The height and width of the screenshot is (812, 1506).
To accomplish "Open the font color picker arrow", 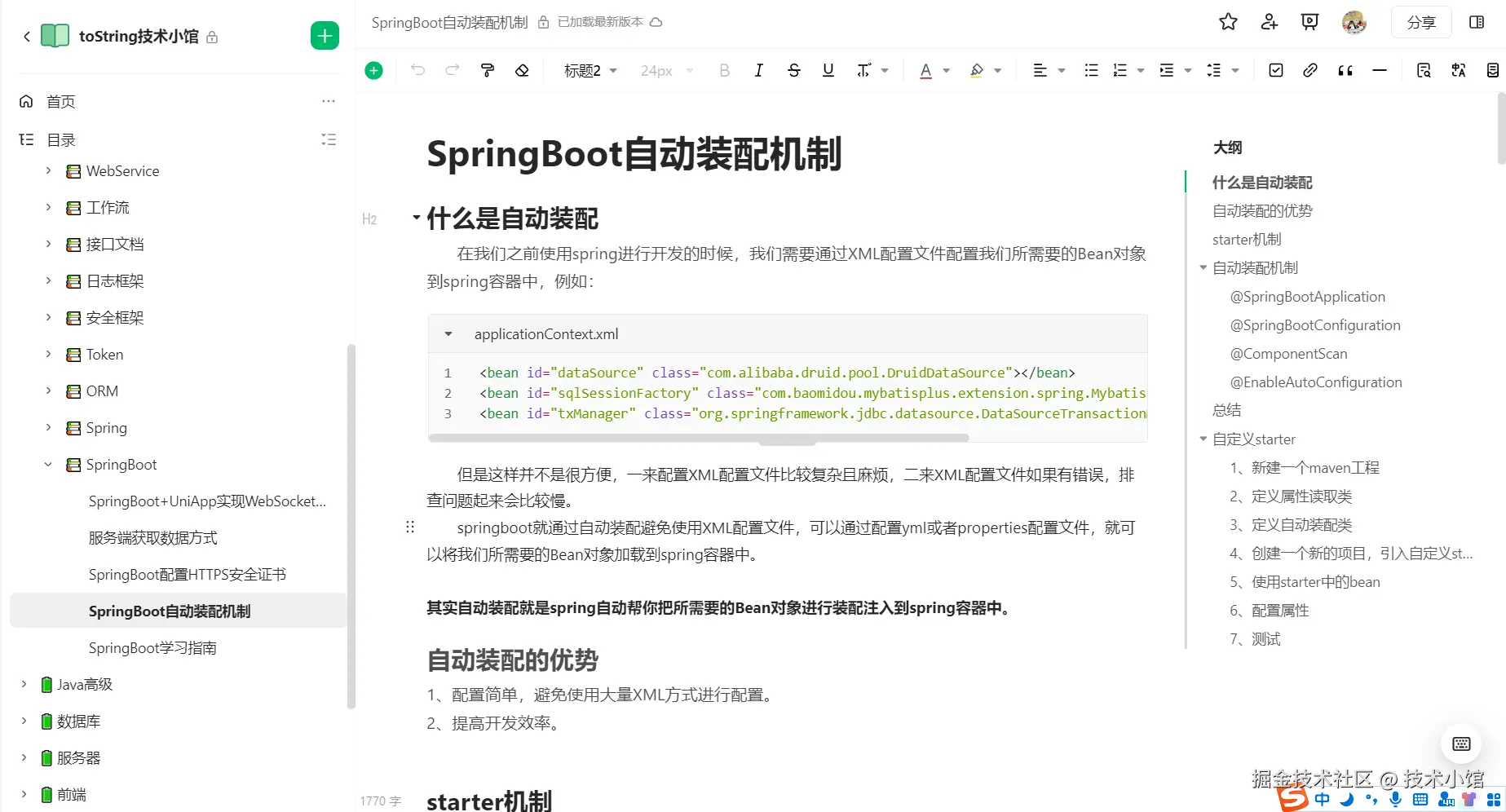I will pos(947,71).
